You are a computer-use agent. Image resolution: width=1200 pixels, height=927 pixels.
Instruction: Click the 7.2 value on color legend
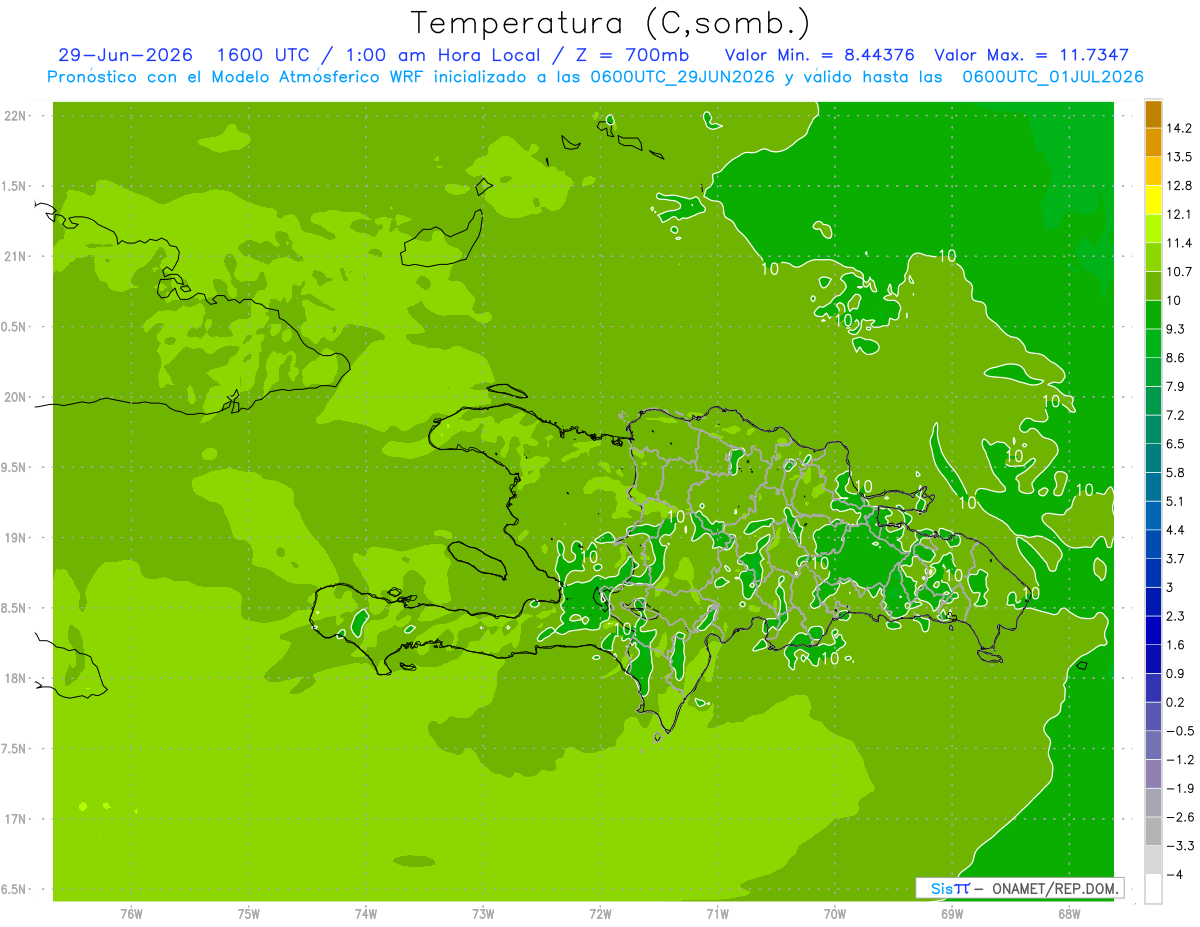(x=1175, y=415)
